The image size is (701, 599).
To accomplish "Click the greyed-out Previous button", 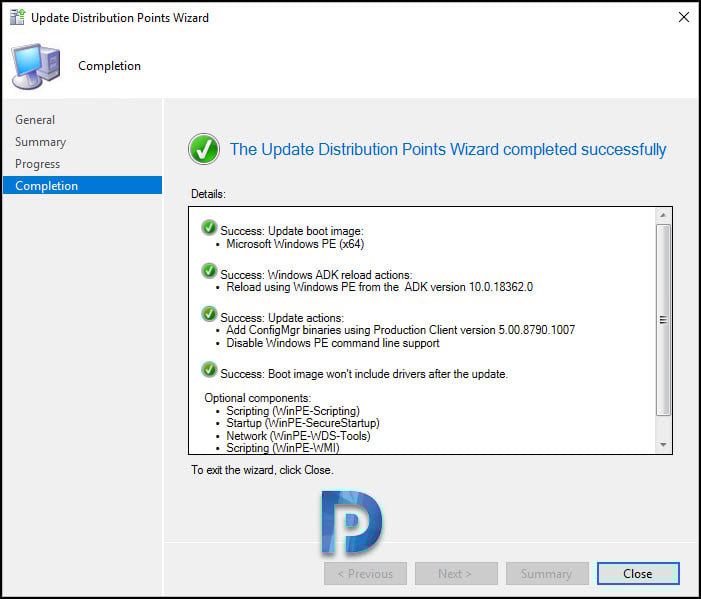I will (365, 574).
